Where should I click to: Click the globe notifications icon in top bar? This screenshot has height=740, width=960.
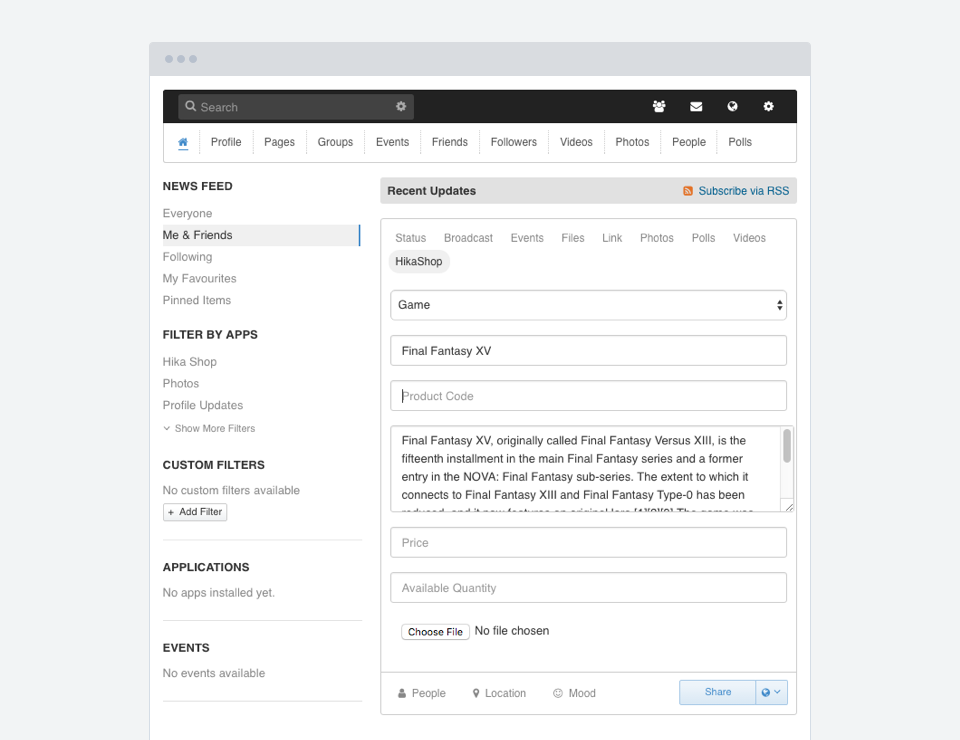click(732, 107)
